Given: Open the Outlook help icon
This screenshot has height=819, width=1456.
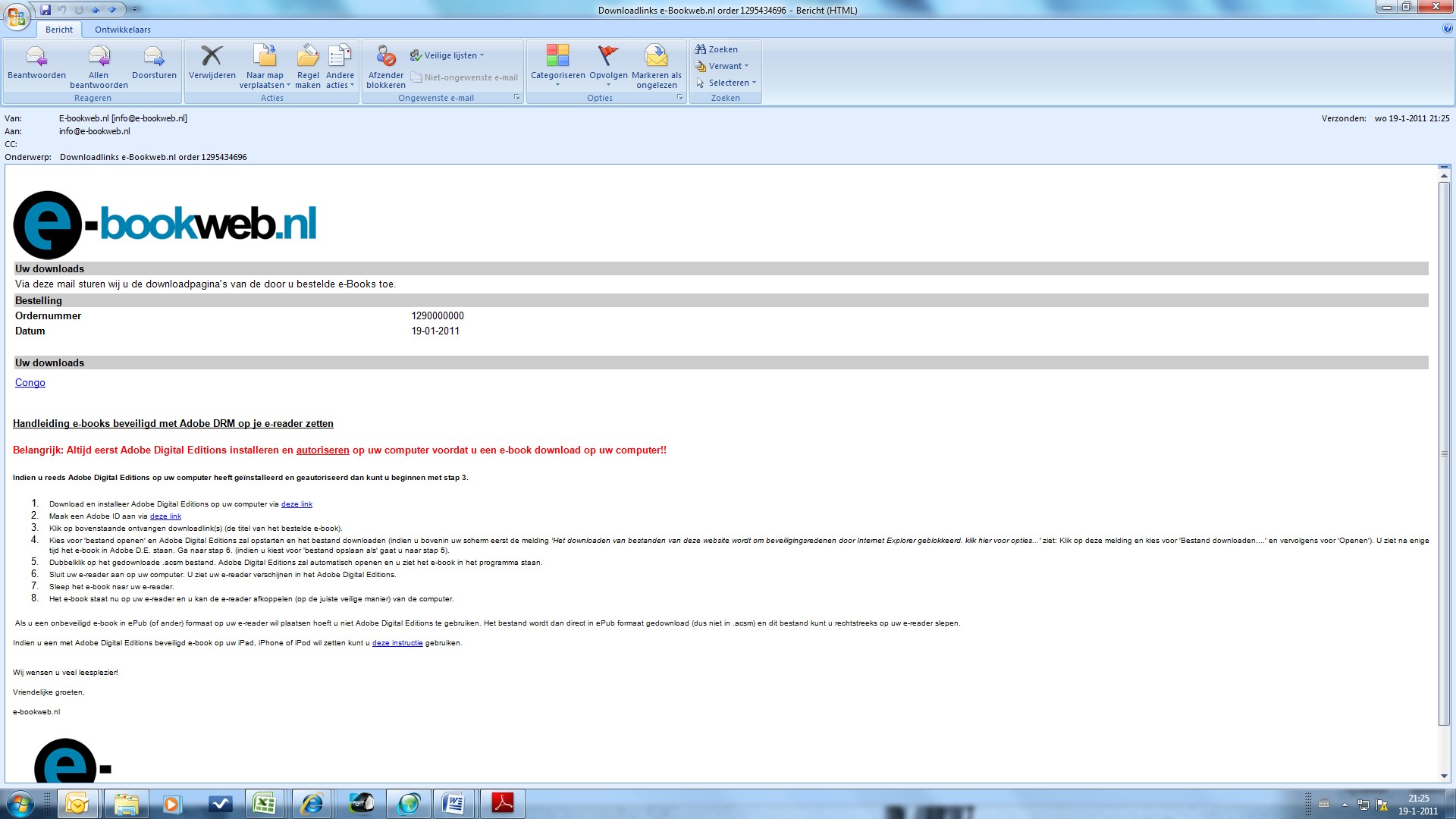Looking at the screenshot, I should [1448, 29].
